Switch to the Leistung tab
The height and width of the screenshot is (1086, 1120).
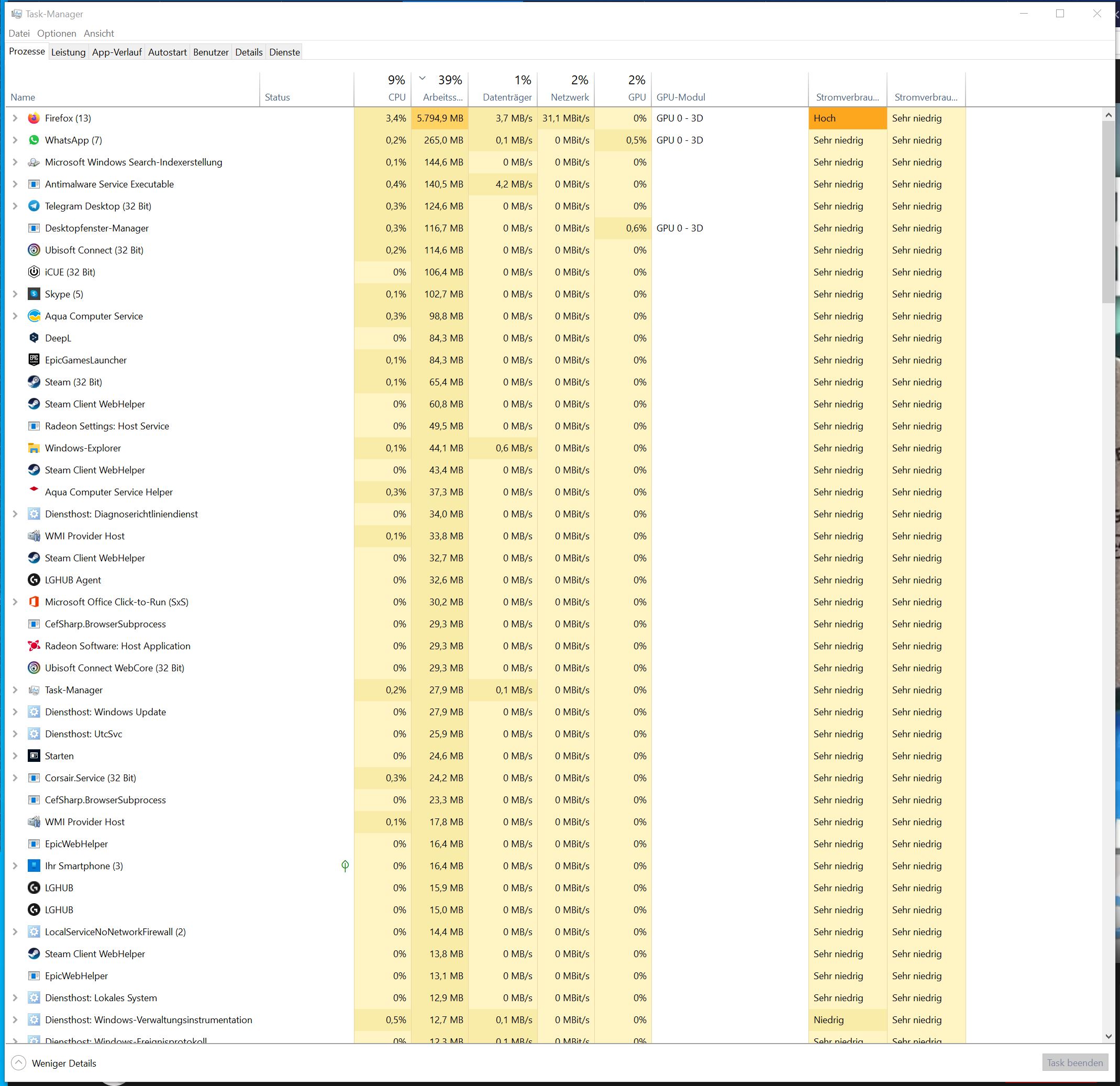69,52
